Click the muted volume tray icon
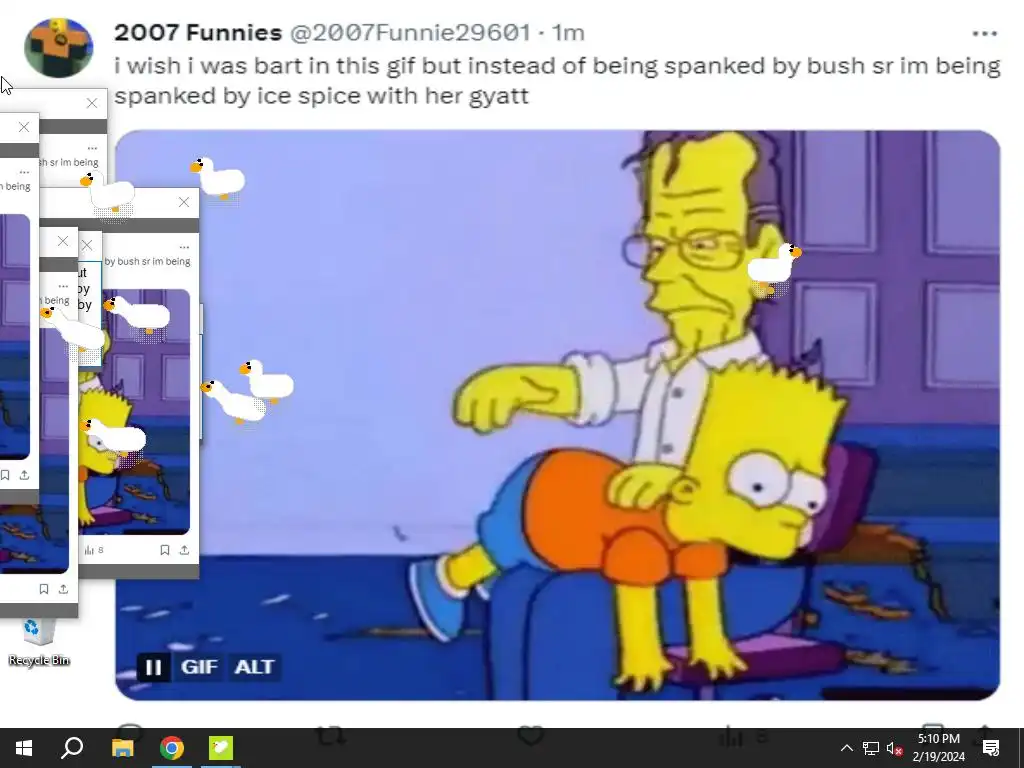1024x768 pixels. point(895,748)
